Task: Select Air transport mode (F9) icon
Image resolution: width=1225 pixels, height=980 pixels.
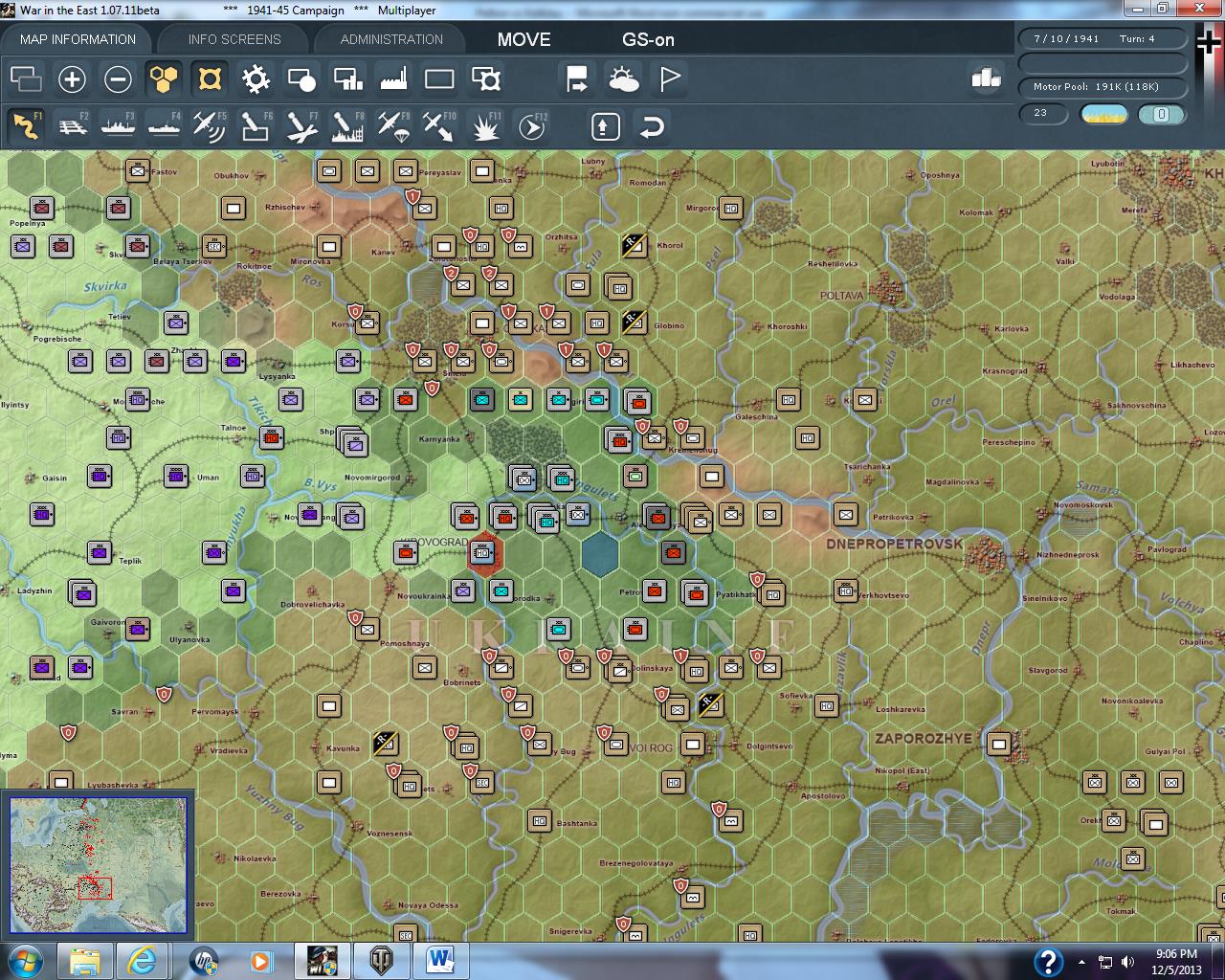Action: click(393, 125)
